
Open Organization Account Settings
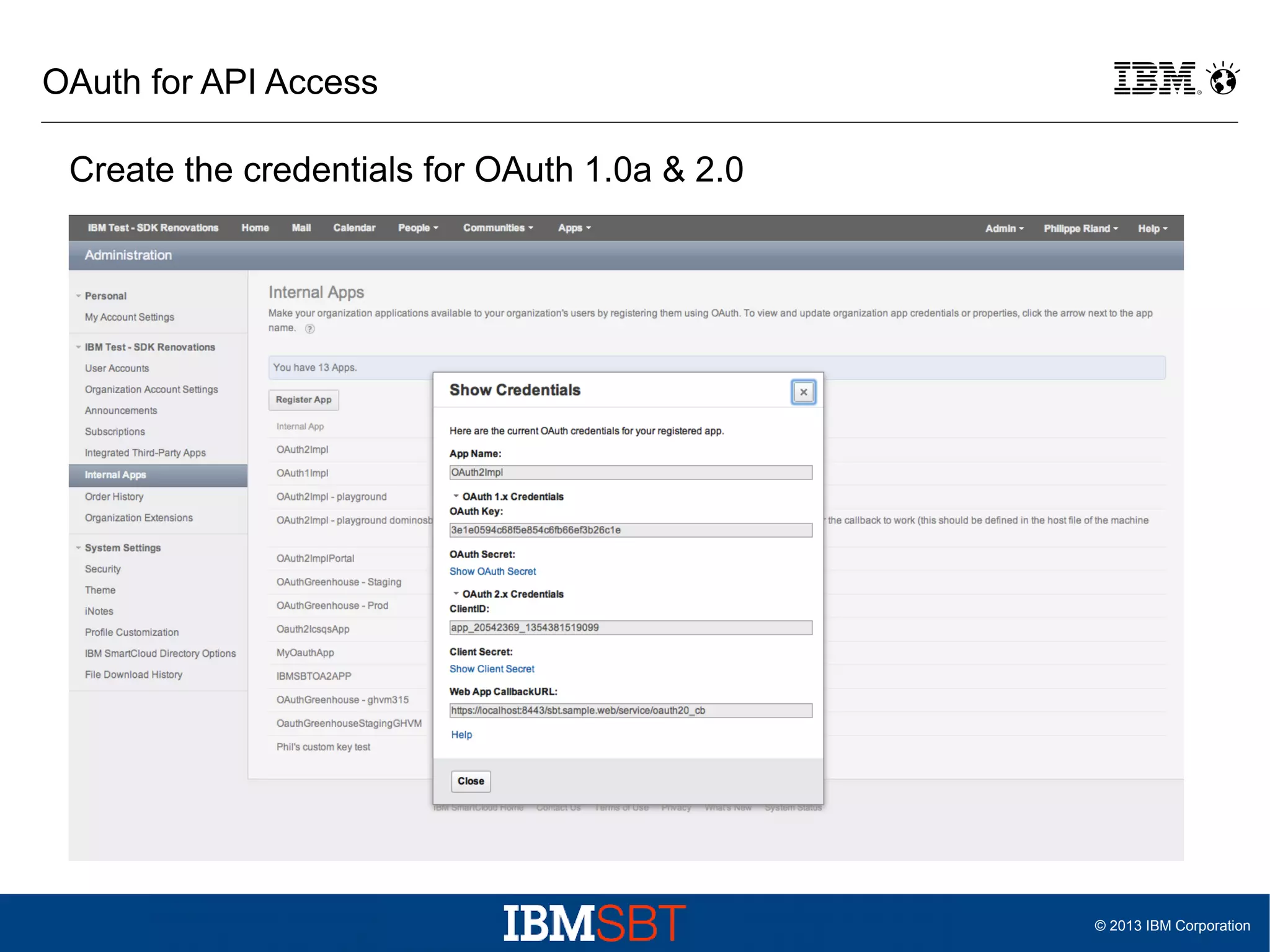click(151, 389)
